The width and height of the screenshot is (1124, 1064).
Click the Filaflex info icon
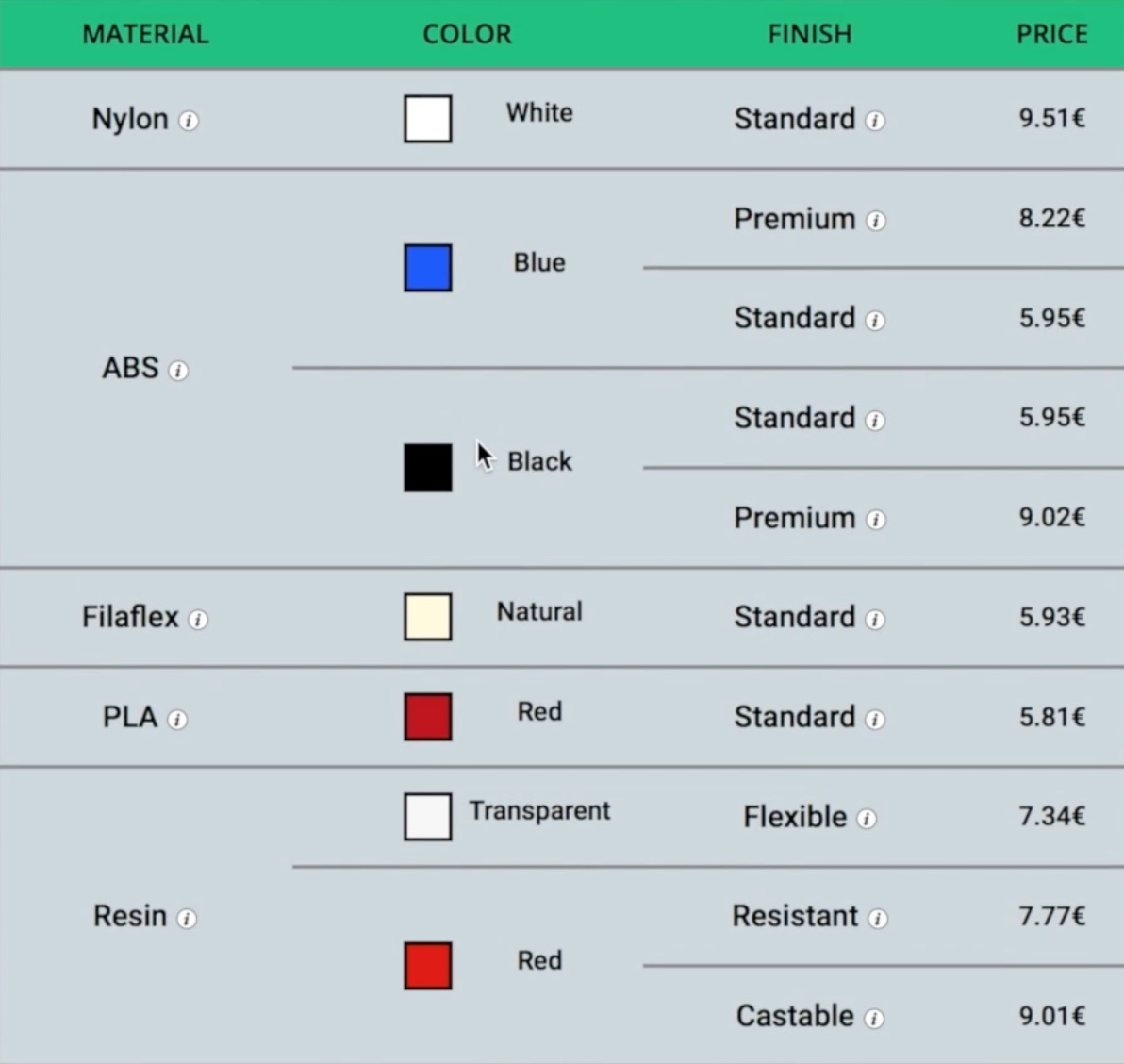pyautogui.click(x=198, y=620)
